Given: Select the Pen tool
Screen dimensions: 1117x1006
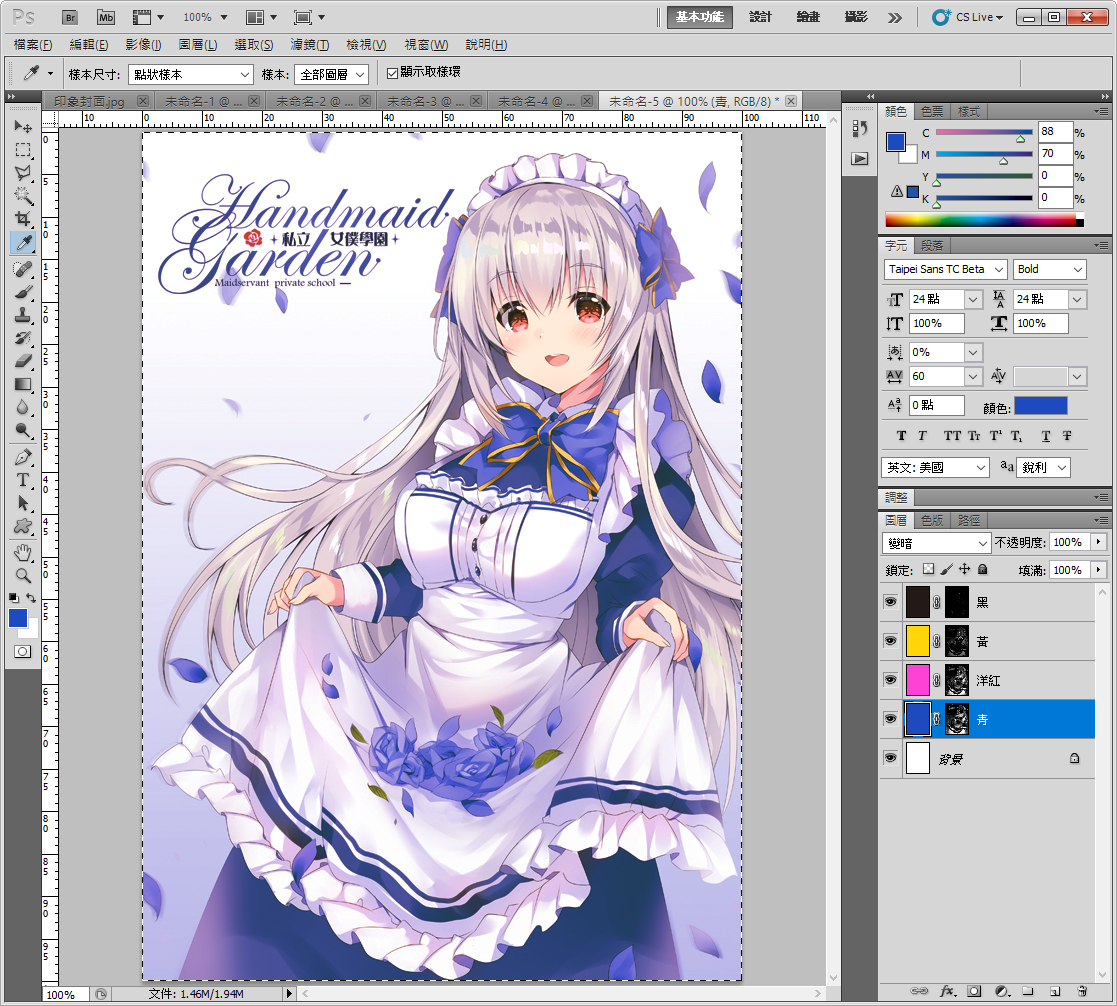Looking at the screenshot, I should click(23, 457).
